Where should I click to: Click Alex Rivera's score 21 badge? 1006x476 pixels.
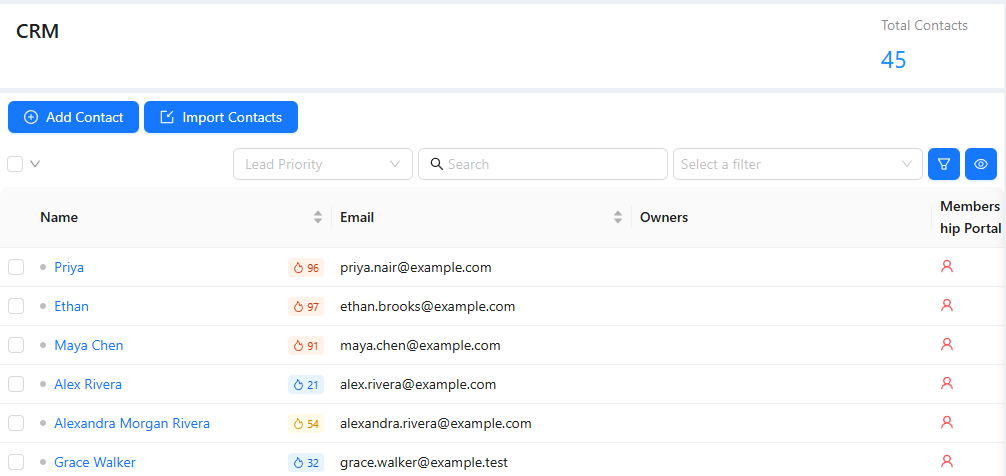click(306, 385)
